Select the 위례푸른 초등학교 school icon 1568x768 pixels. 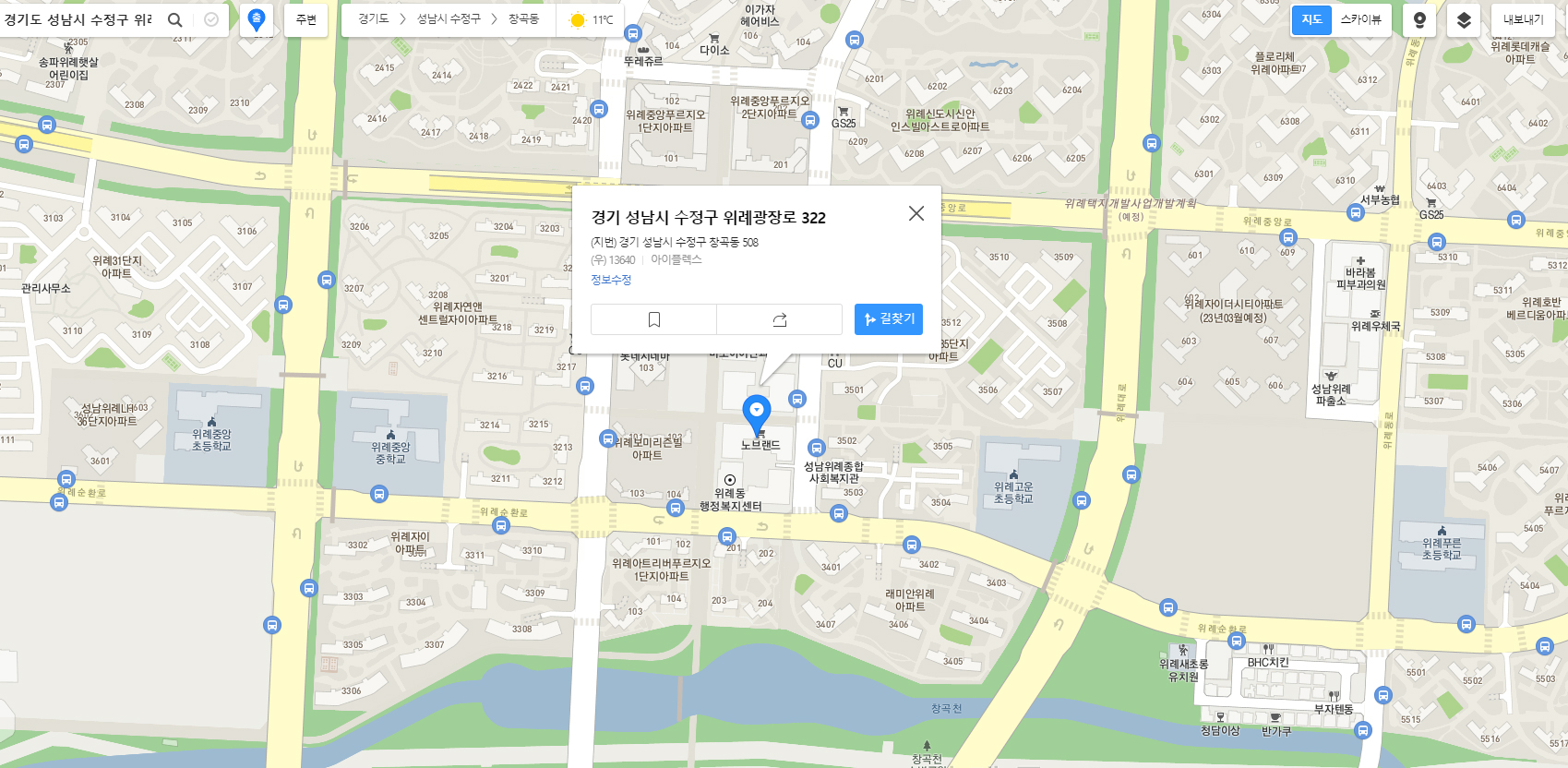(x=1442, y=531)
